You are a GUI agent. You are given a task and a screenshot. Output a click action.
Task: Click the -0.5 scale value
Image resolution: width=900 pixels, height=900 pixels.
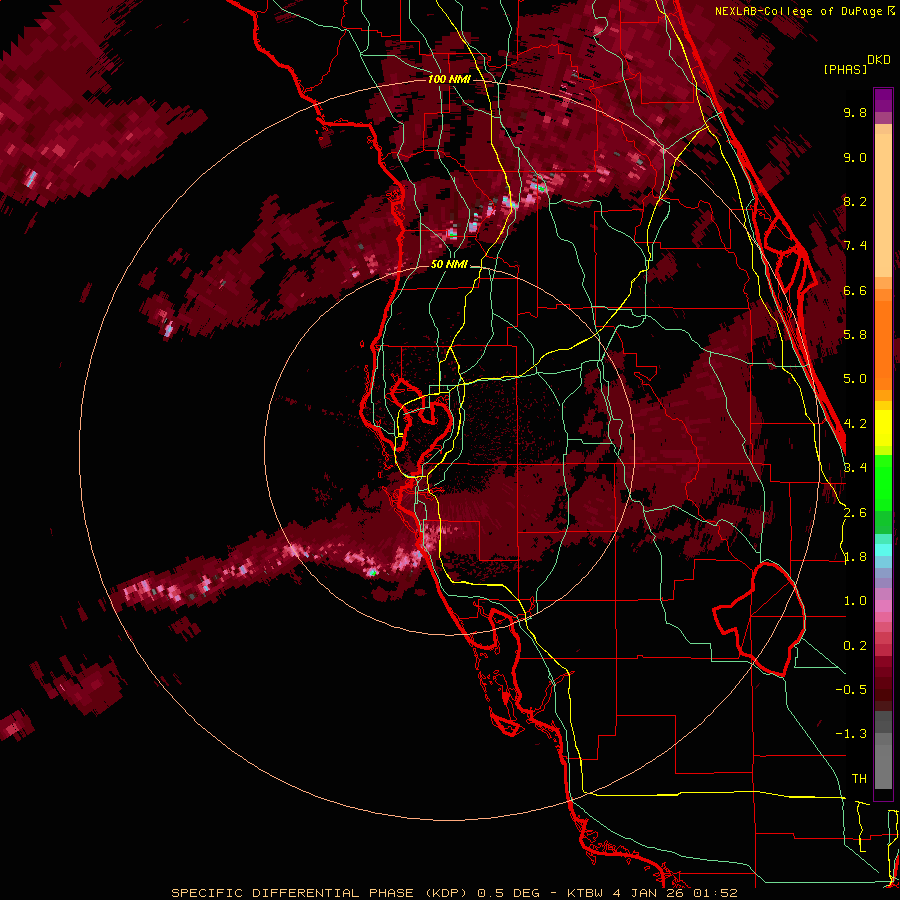click(851, 690)
